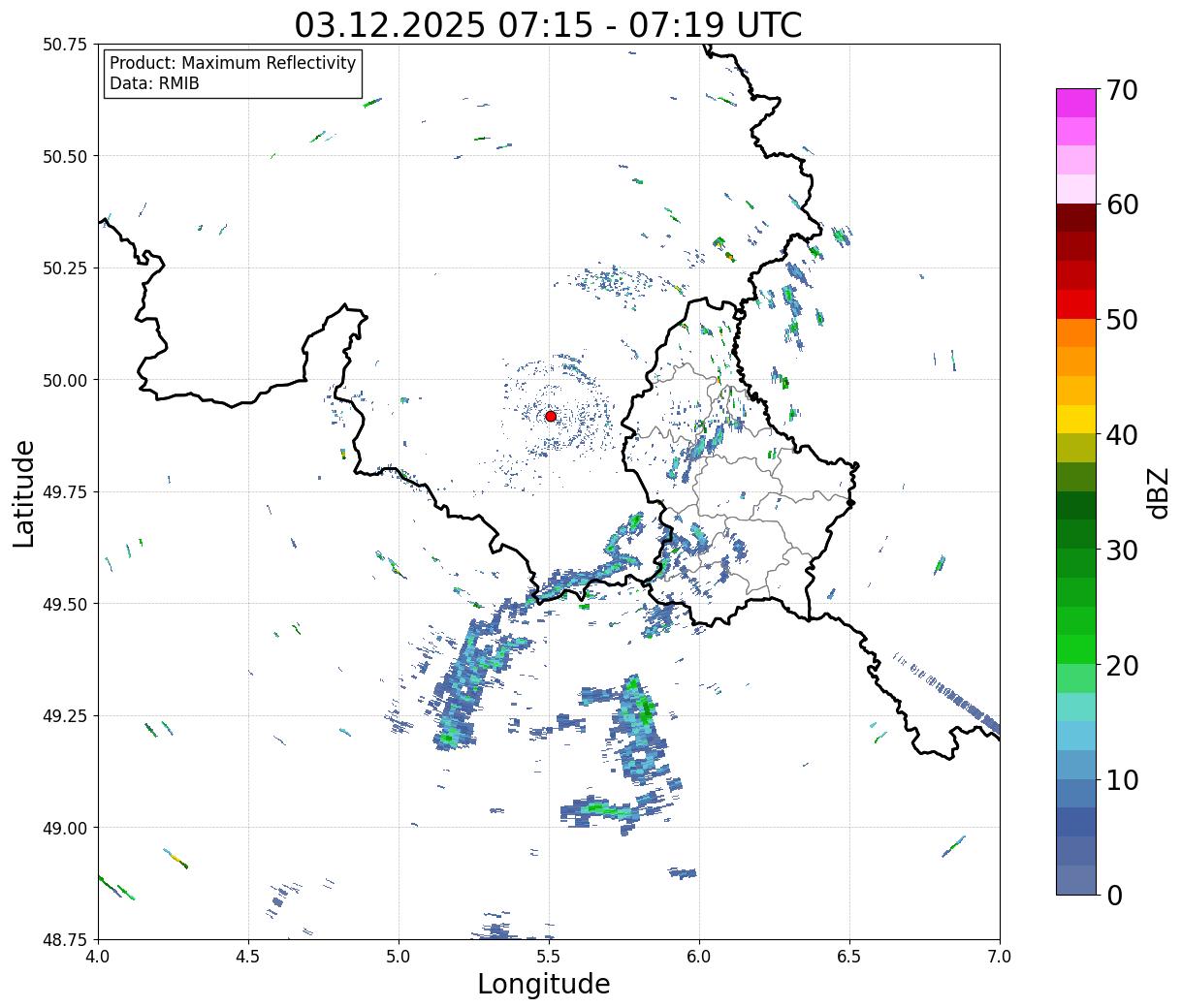Image resolution: width=1182 pixels, height=1008 pixels.
Task: Click the longitude tick label 4.5
Action: tap(248, 957)
